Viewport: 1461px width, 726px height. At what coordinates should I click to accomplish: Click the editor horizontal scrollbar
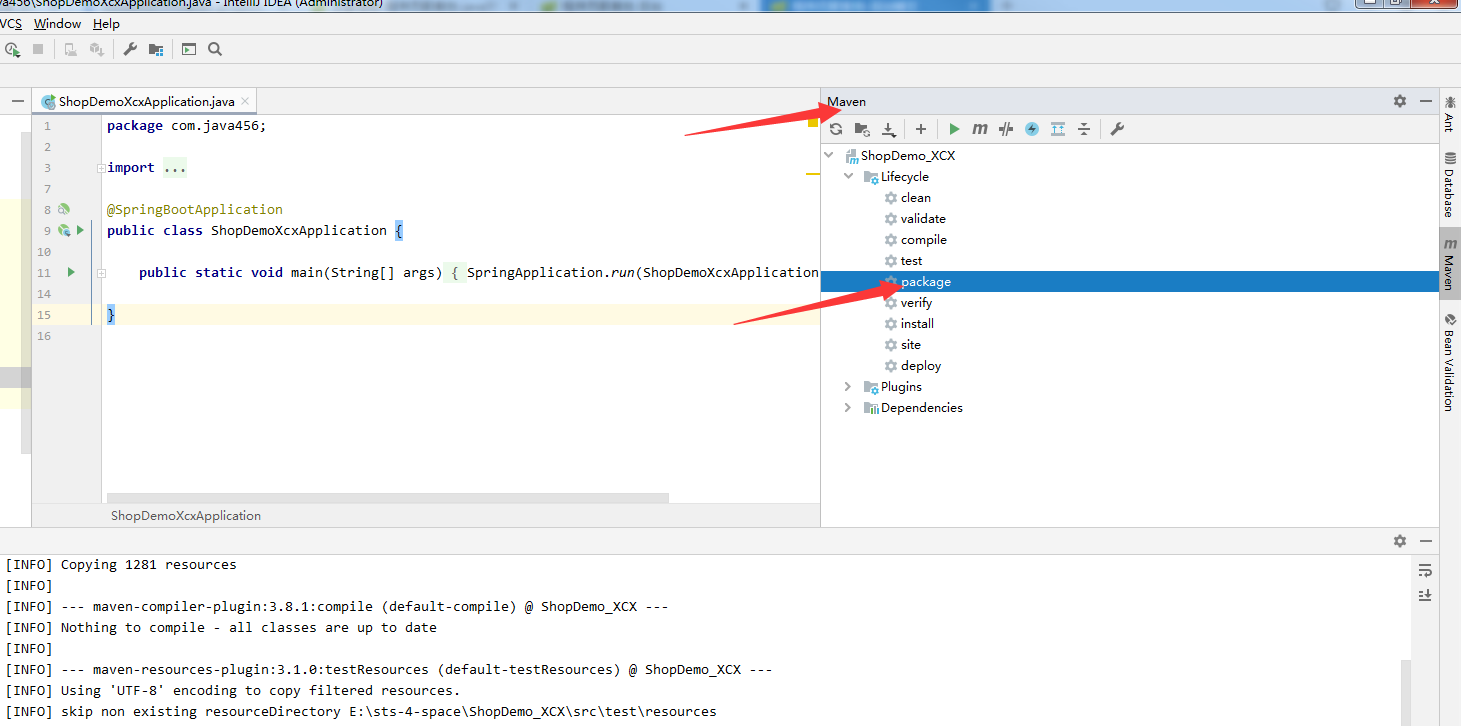[x=388, y=497]
